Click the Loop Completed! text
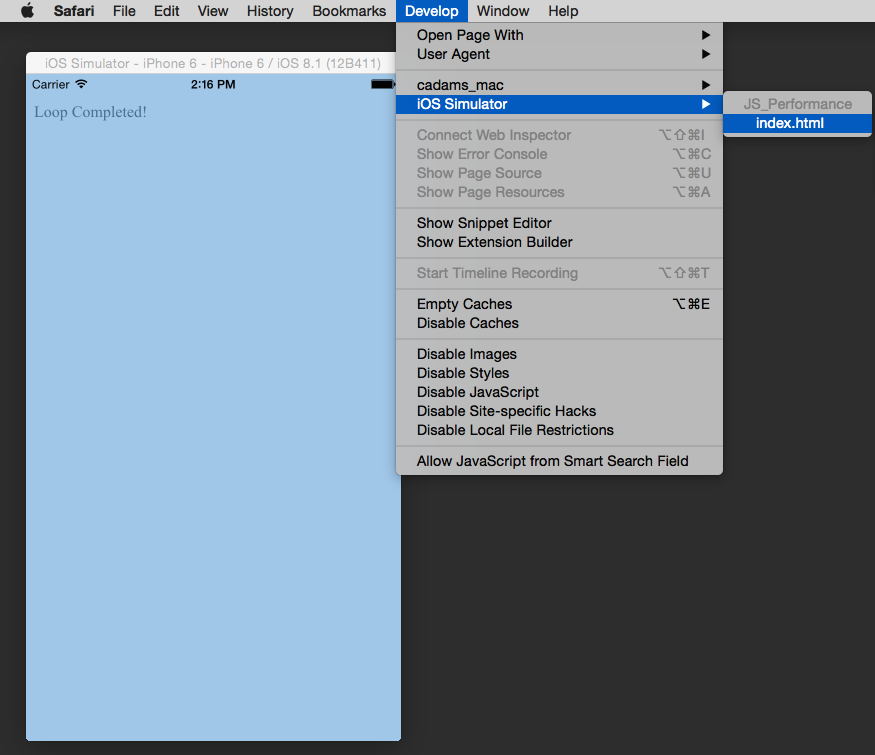The height and width of the screenshot is (755, 875). [90, 112]
